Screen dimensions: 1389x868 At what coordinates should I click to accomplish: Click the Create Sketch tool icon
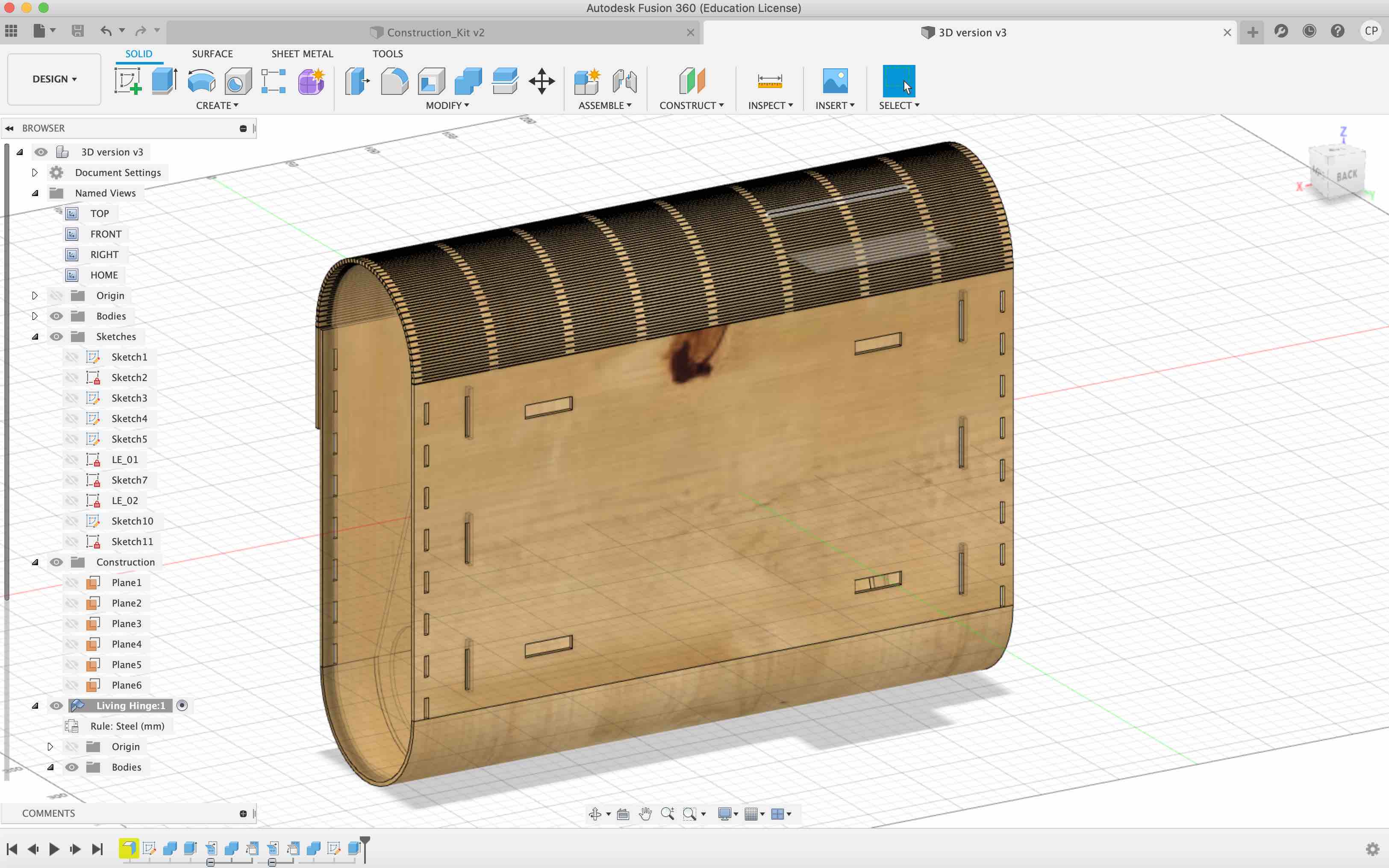tap(127, 80)
